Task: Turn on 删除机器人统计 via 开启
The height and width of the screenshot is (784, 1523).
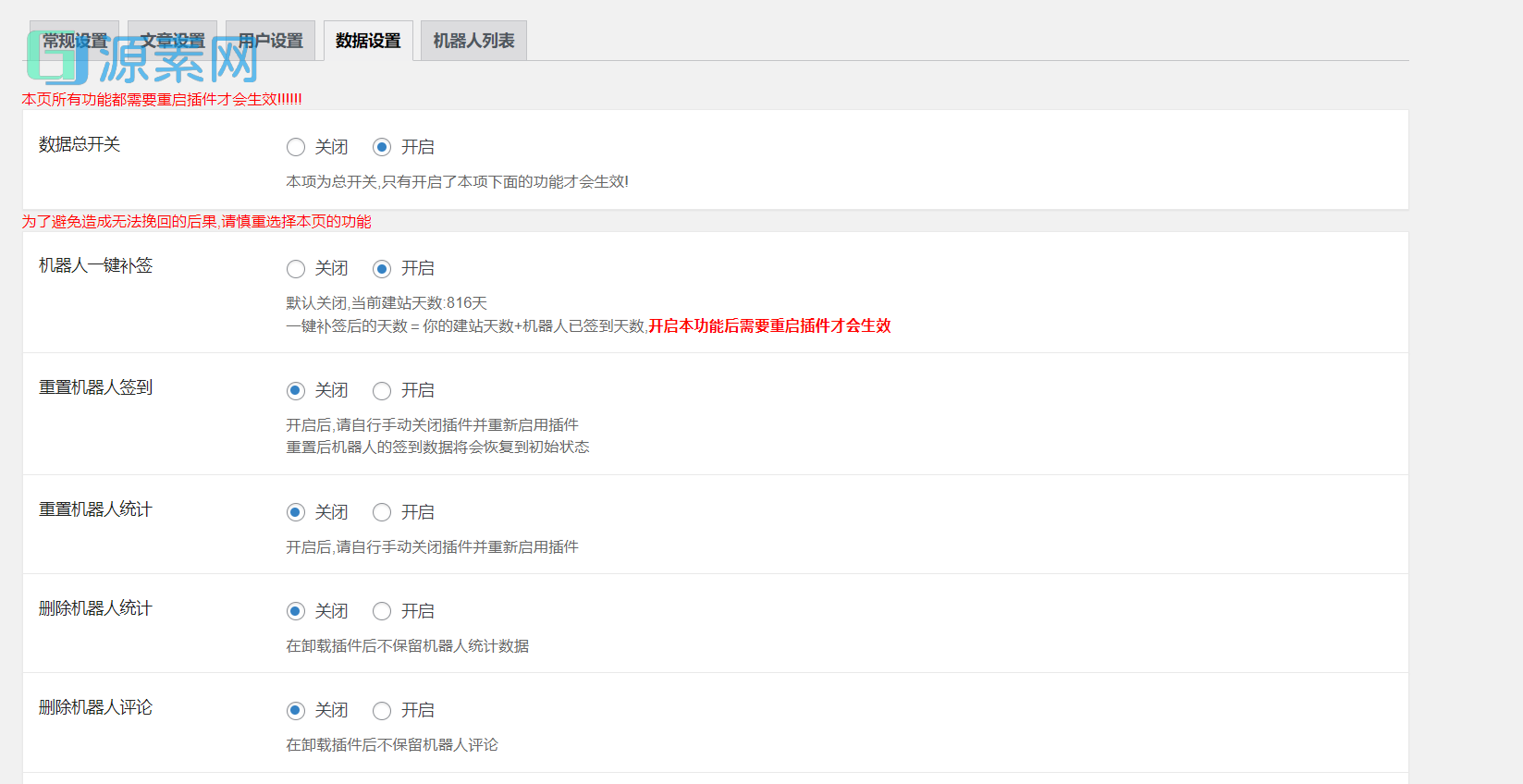Action: (382, 611)
